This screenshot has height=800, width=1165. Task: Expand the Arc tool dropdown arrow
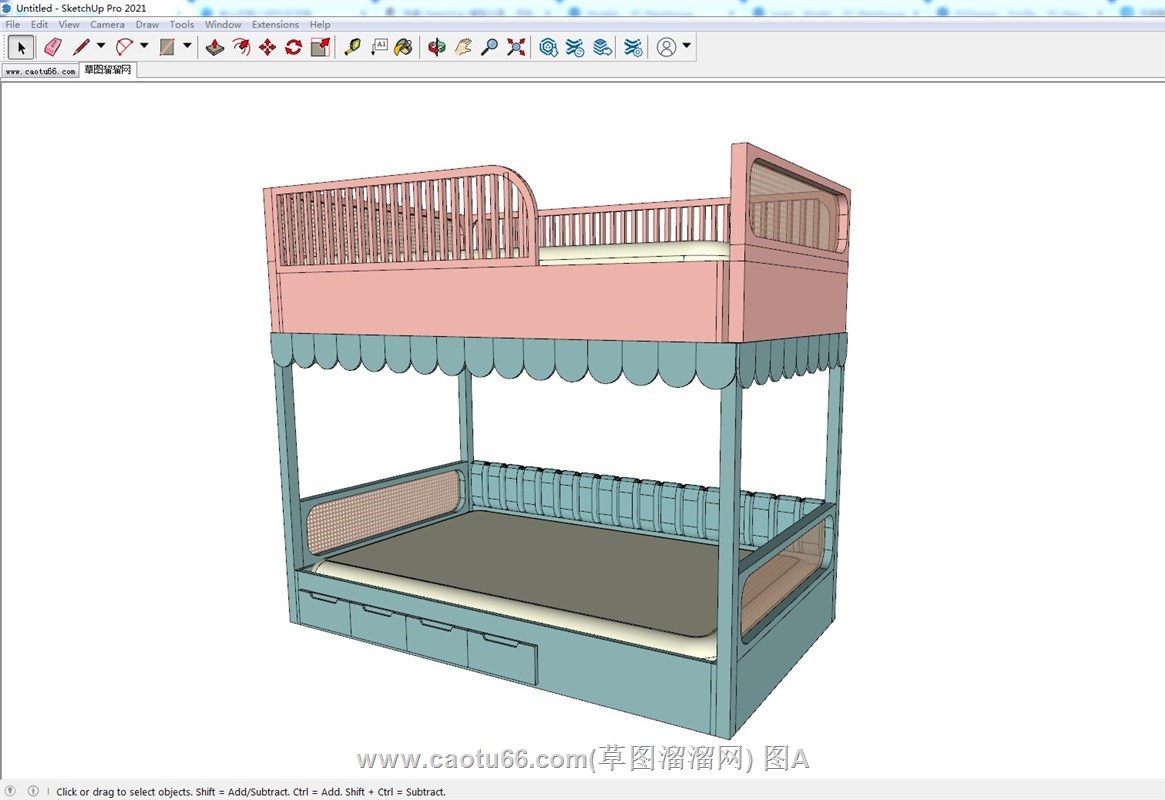pos(144,46)
